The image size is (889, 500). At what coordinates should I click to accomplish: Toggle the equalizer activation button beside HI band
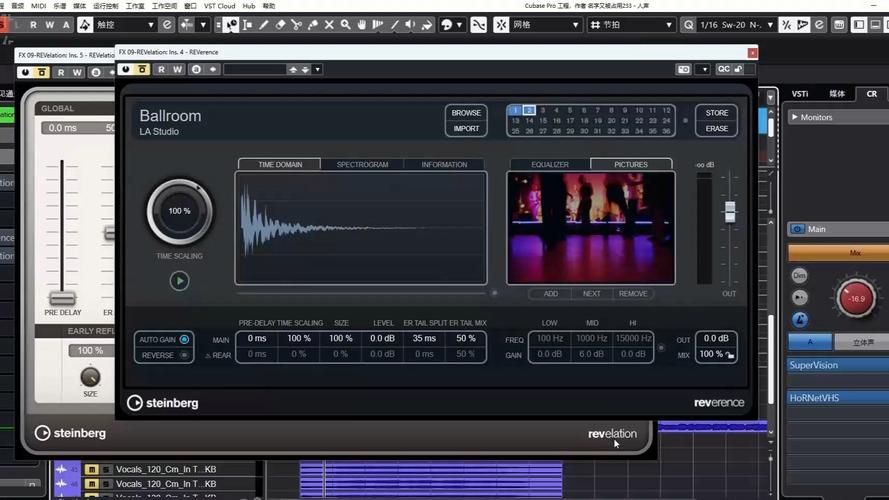[660, 348]
